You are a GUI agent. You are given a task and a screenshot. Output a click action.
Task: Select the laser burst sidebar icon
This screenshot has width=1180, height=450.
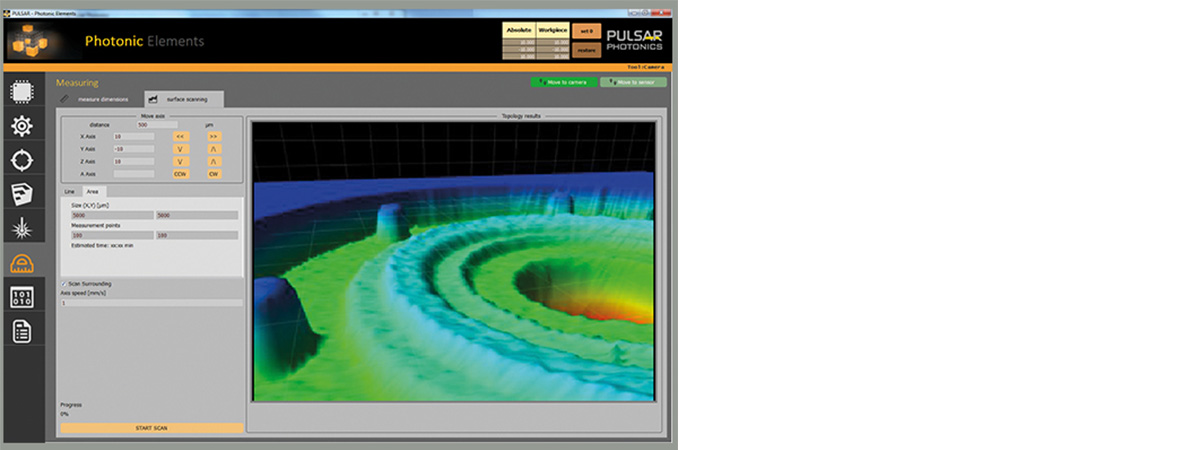pos(22,228)
